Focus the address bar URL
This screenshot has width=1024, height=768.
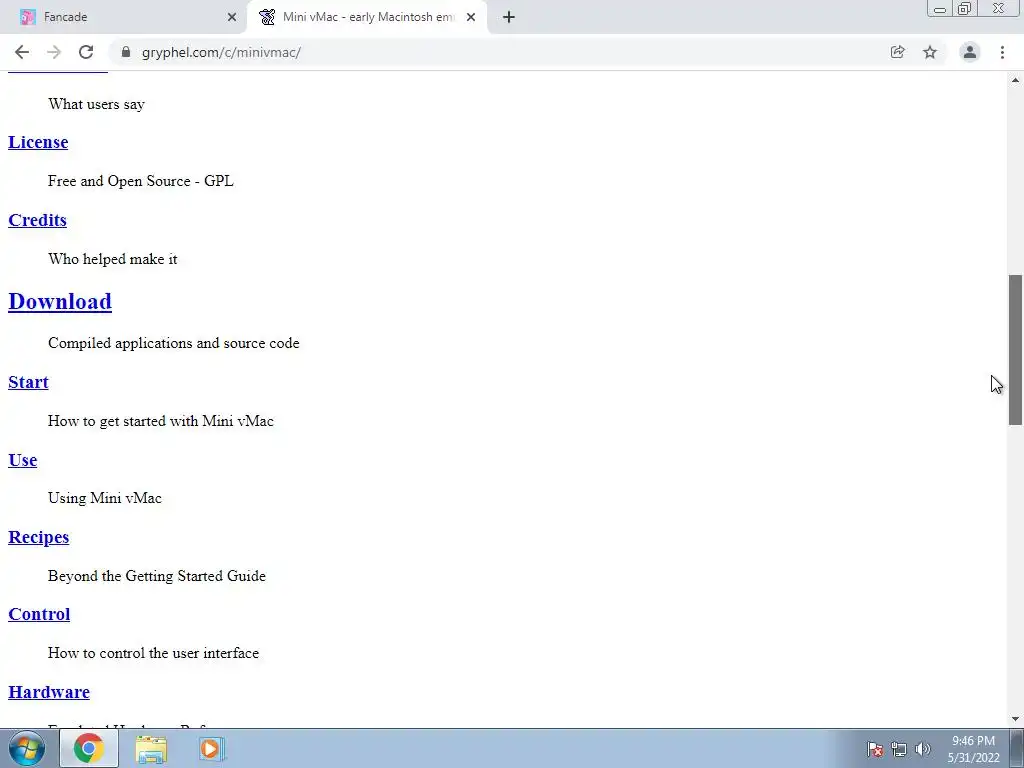click(221, 52)
